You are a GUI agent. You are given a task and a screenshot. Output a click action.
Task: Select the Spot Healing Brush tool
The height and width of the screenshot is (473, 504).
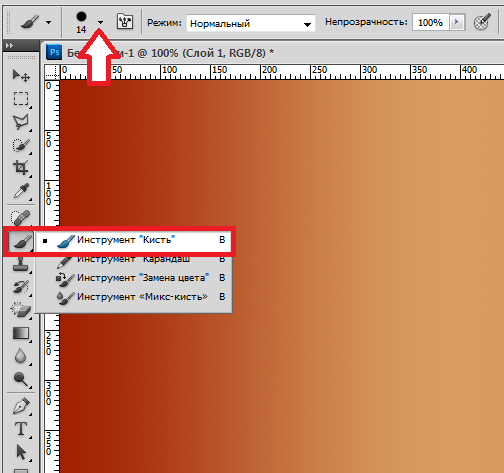pos(21,218)
